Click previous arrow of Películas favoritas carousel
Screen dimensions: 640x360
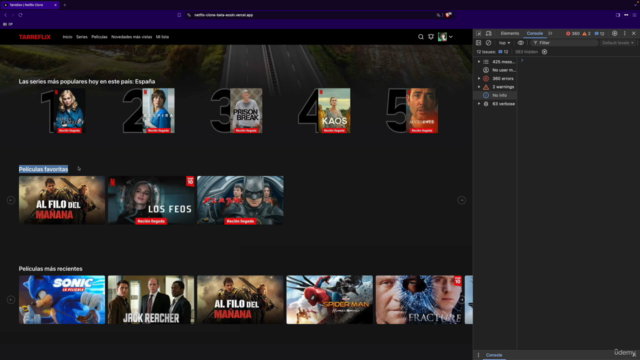11,200
